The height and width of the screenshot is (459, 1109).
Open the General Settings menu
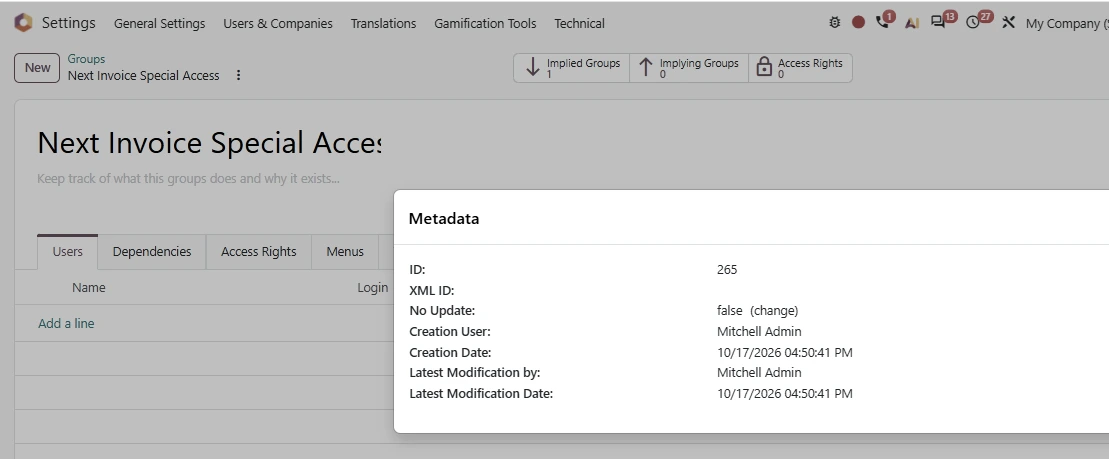159,23
